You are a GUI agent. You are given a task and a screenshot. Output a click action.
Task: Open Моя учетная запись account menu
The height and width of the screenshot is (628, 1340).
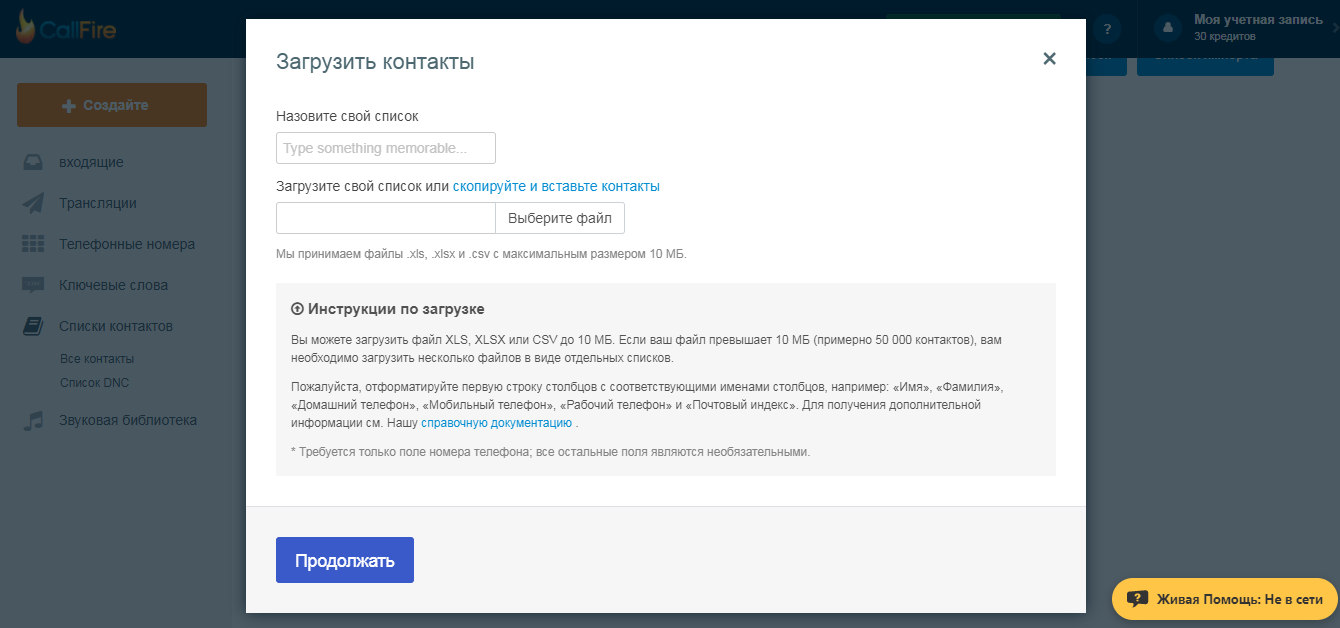1257,21
